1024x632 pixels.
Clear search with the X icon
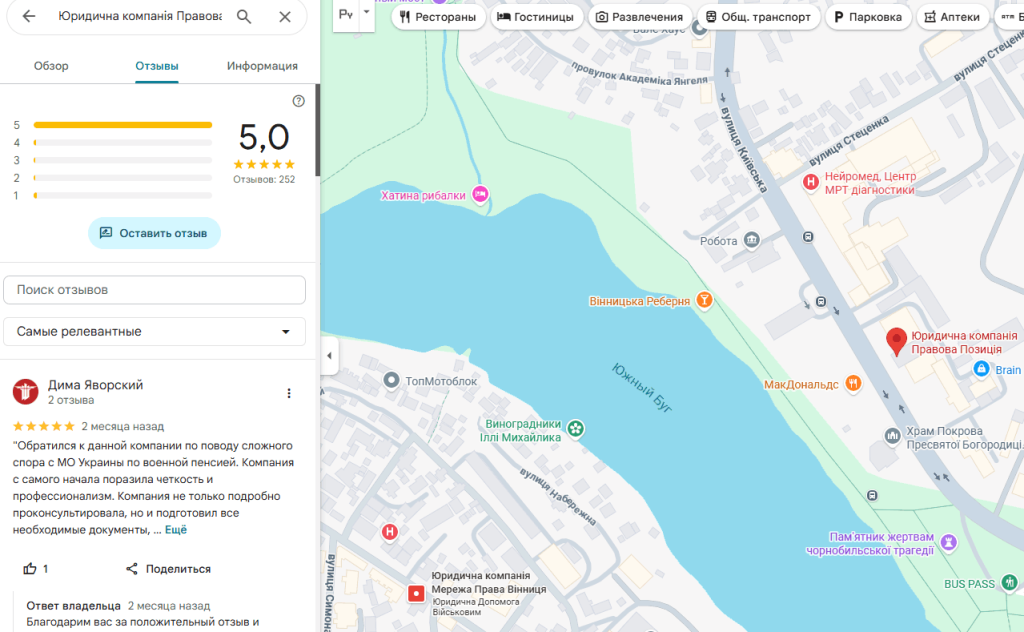285,16
